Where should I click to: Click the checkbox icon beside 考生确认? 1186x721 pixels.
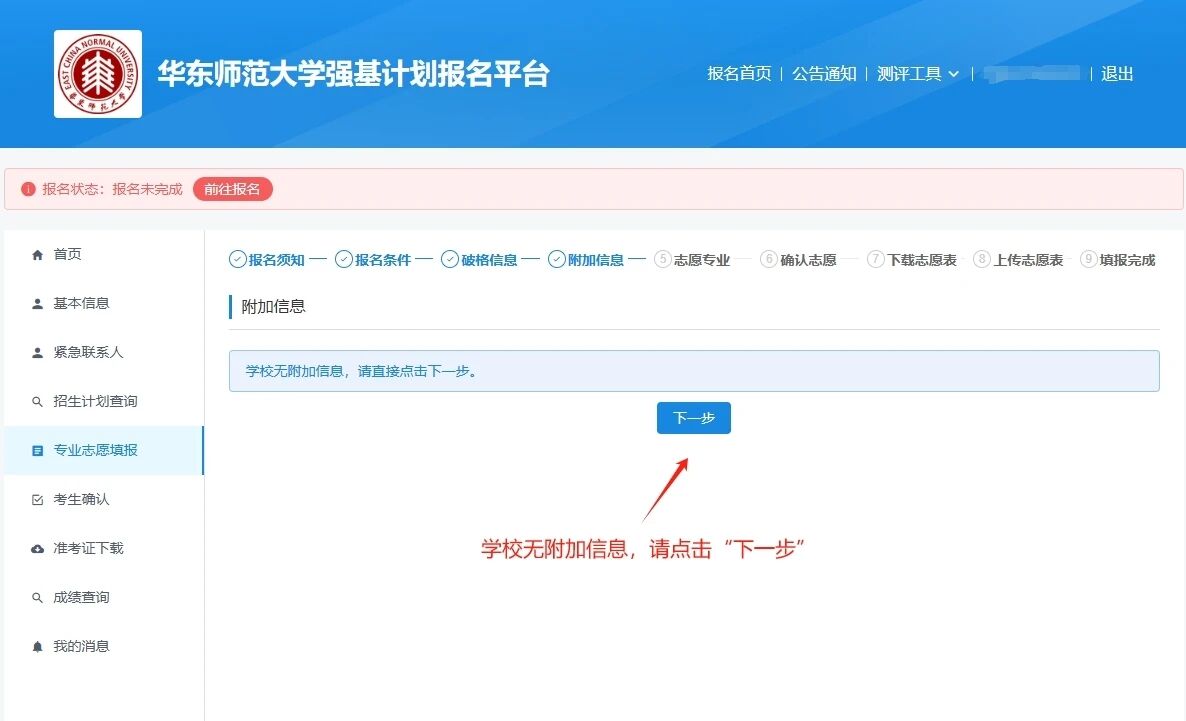click(x=38, y=500)
